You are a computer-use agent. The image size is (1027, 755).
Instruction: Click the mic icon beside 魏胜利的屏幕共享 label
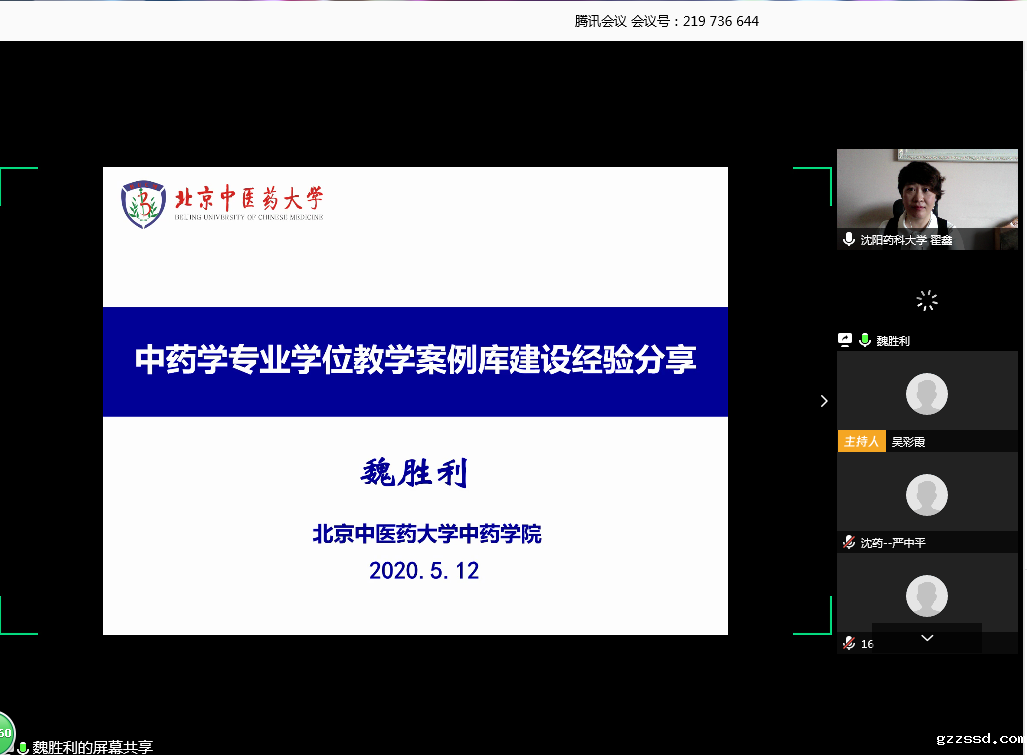pos(23,747)
